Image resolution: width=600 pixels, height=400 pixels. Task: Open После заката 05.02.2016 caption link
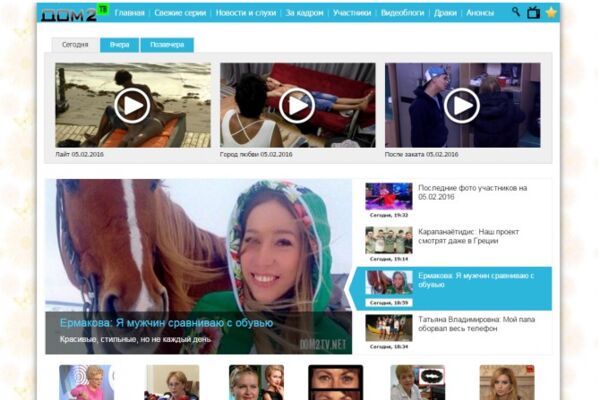coord(422,154)
